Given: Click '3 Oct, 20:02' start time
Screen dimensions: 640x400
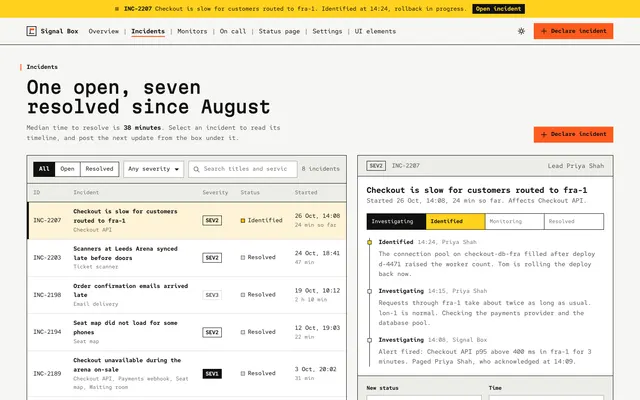Looking at the screenshot, I should coord(316,369).
